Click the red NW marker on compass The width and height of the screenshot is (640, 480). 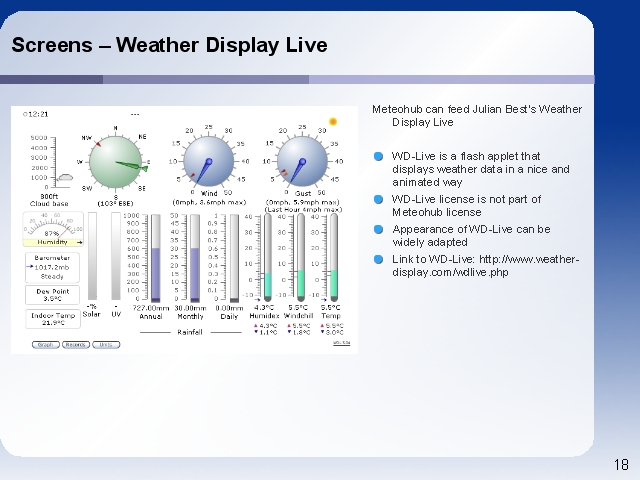(x=98, y=144)
